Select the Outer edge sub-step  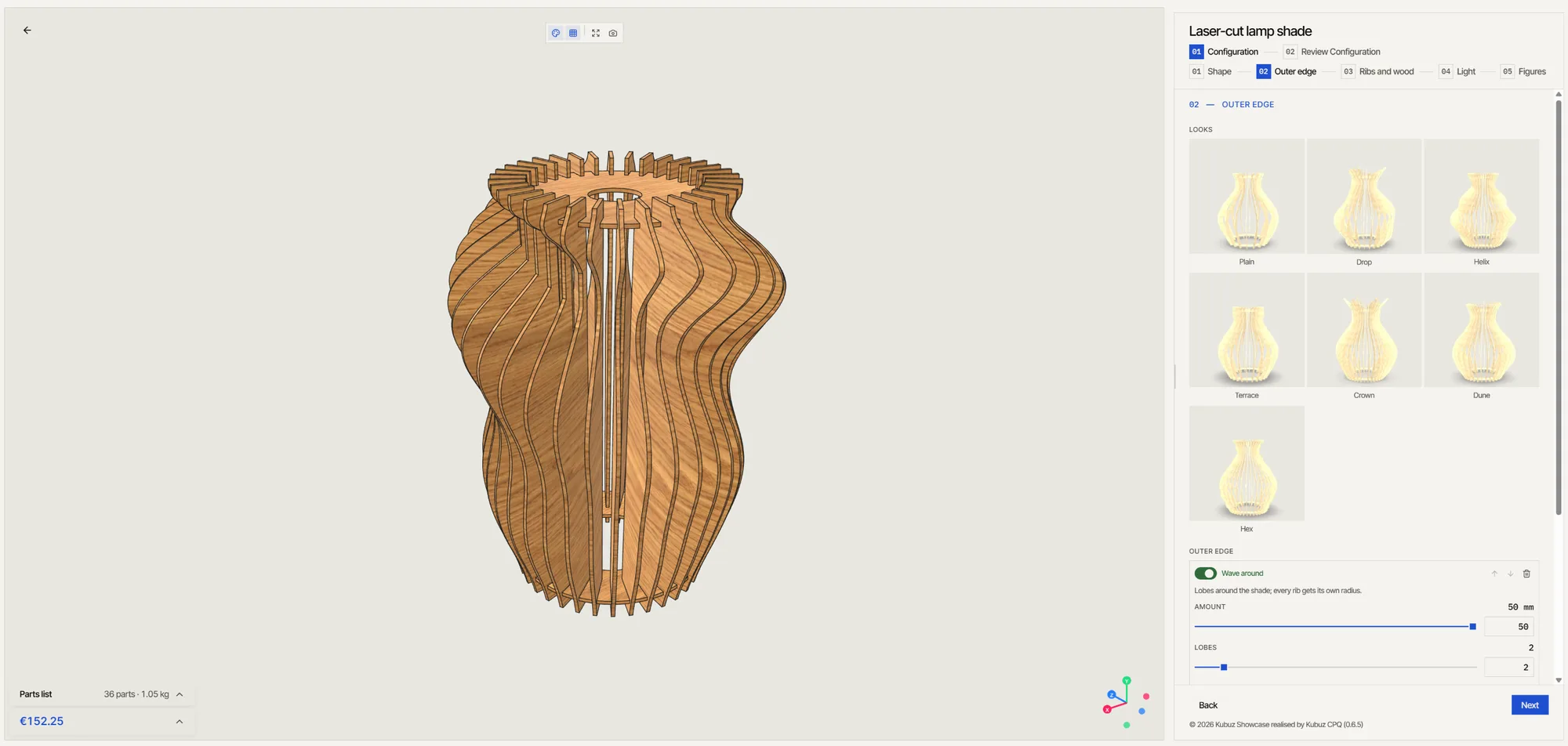(x=1287, y=71)
